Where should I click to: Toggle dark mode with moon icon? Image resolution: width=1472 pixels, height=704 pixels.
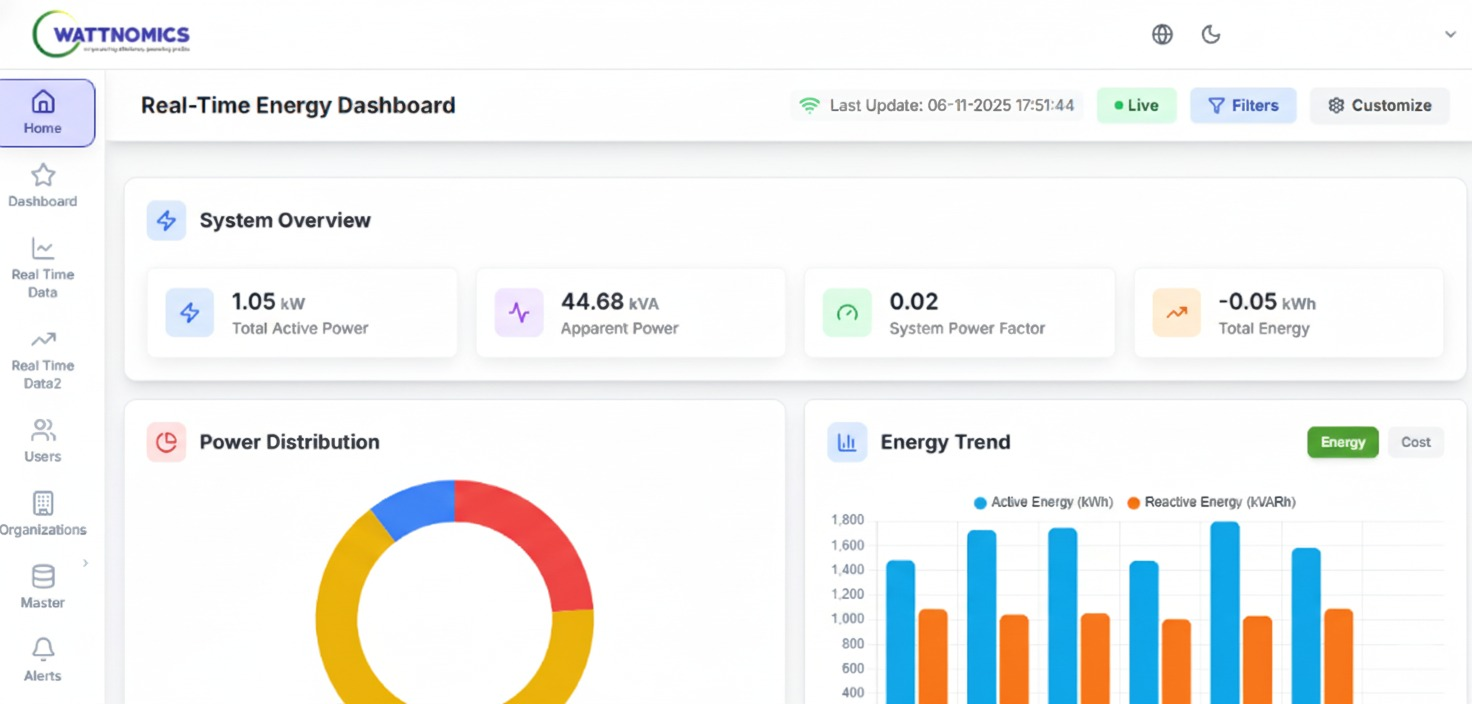[x=1211, y=35]
